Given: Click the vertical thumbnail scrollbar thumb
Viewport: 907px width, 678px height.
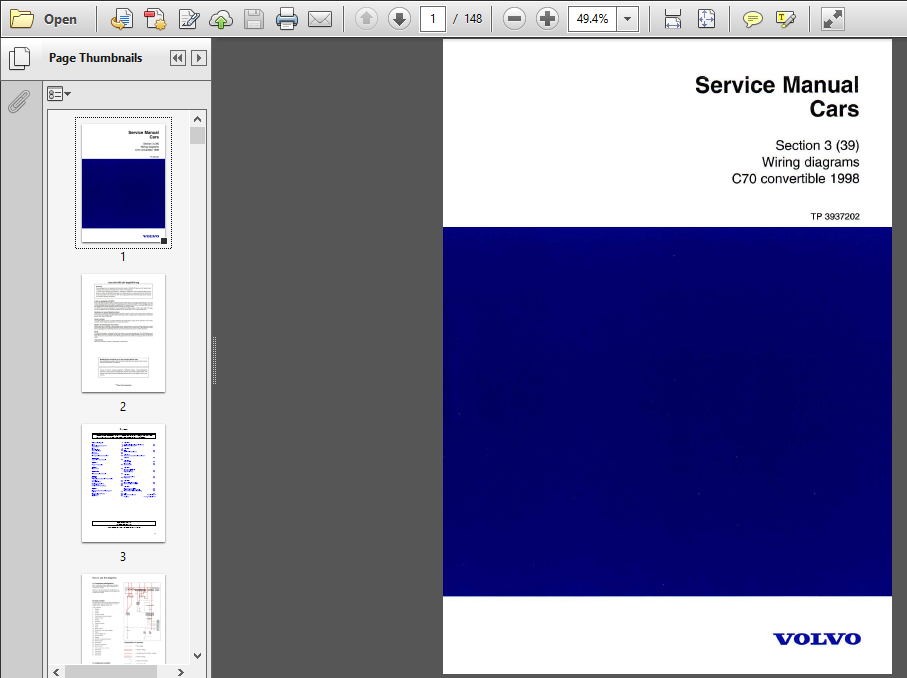Looking at the screenshot, I should click(x=197, y=135).
